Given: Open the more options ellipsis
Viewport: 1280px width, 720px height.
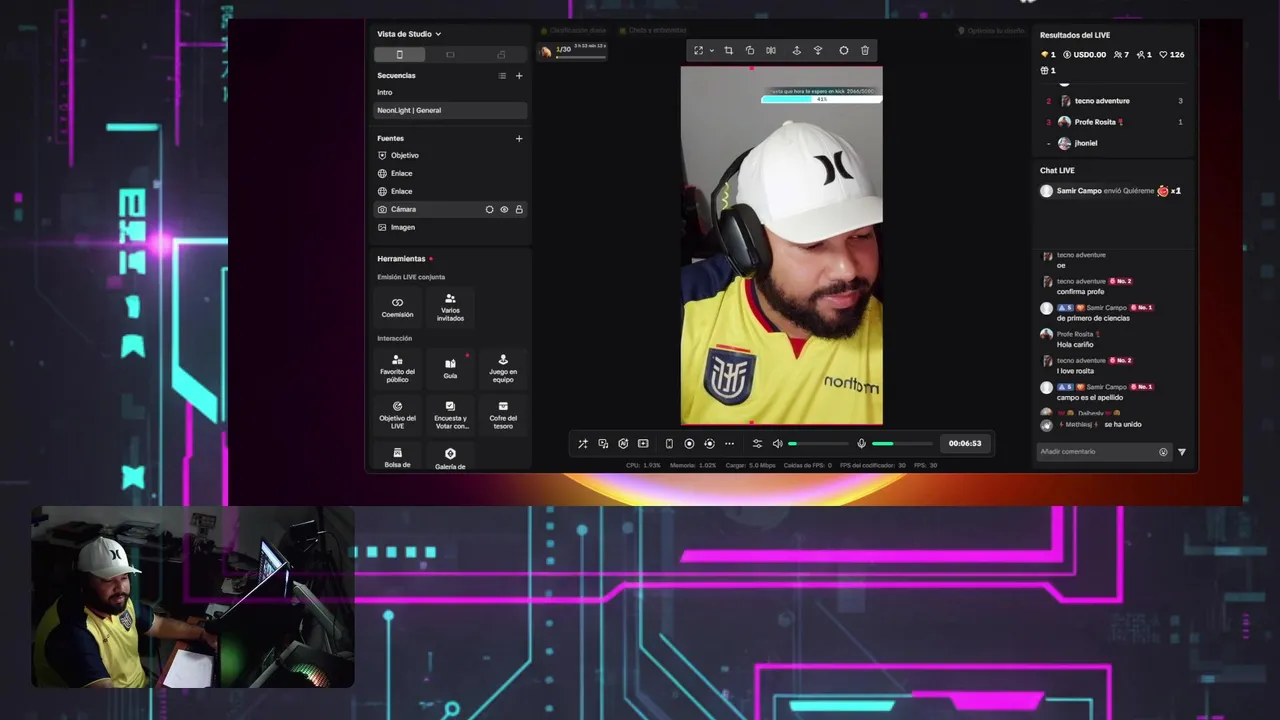Looking at the screenshot, I should [729, 444].
